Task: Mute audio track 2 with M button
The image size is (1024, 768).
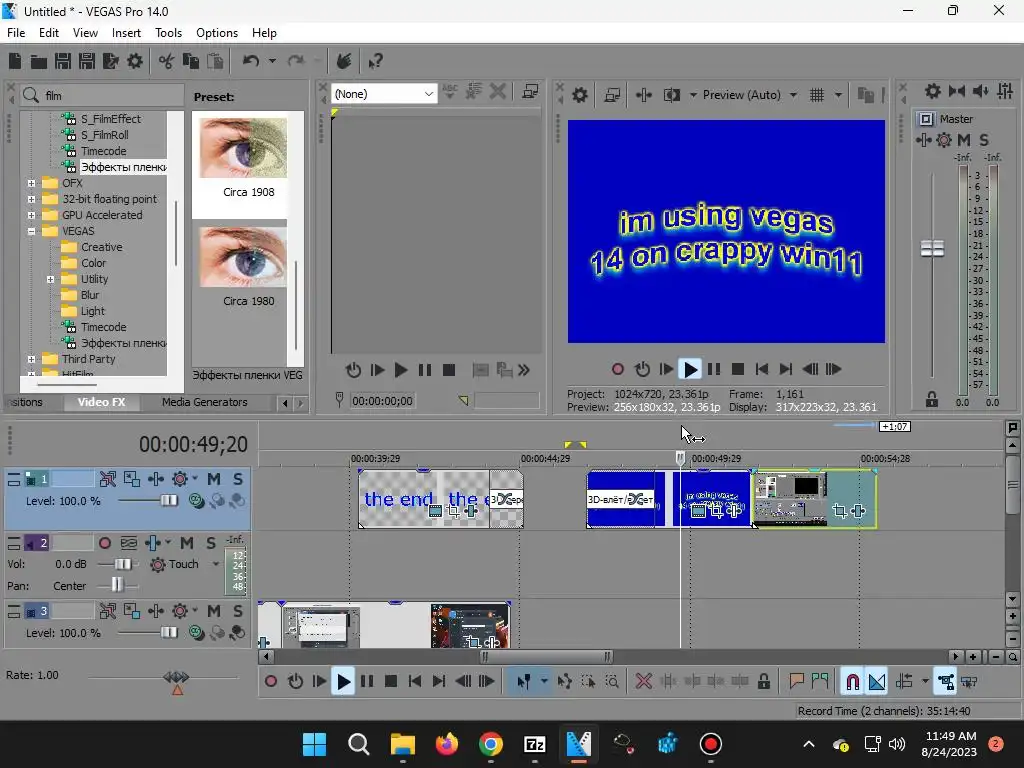Action: pos(187,543)
